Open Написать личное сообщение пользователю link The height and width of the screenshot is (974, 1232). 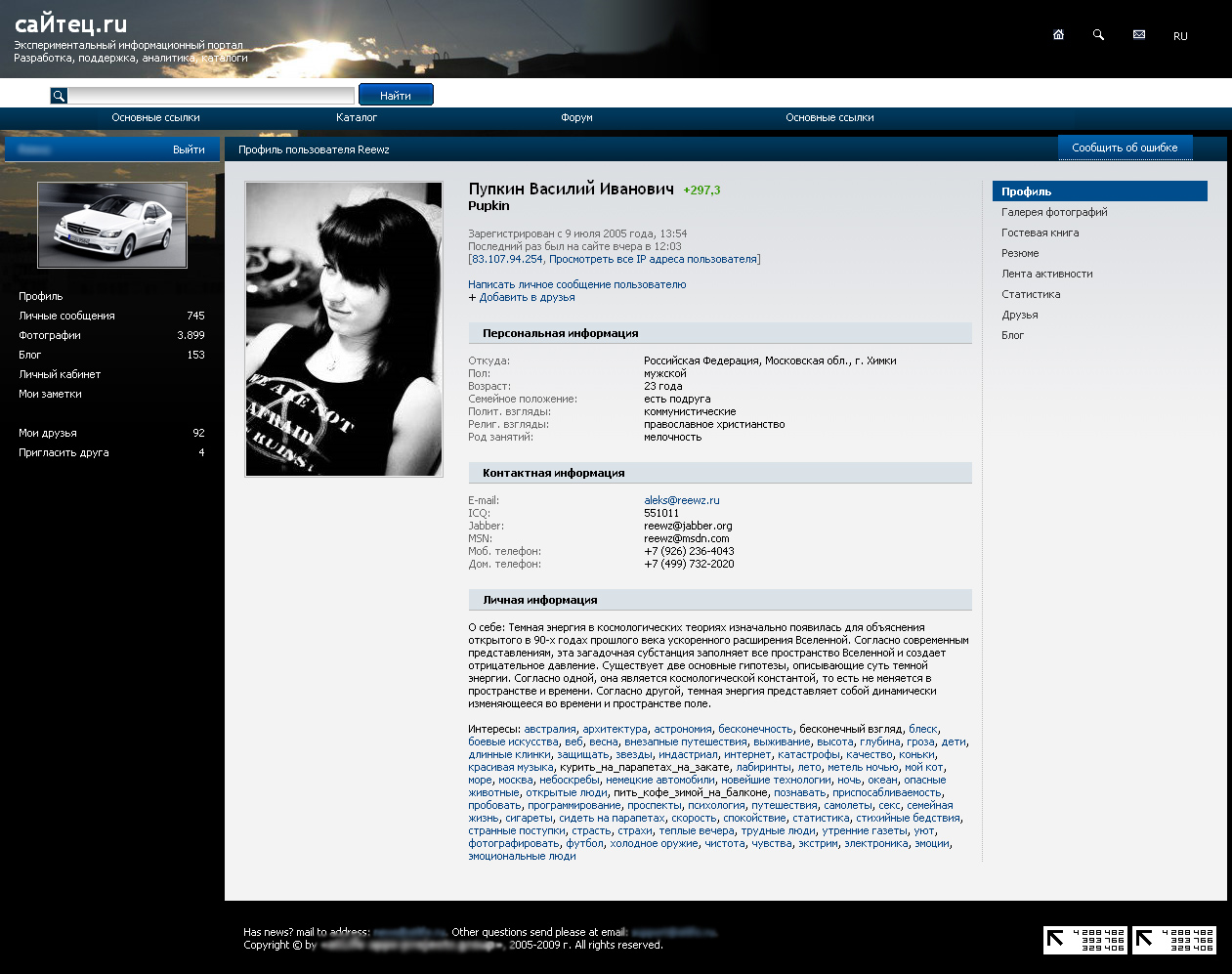coord(576,284)
